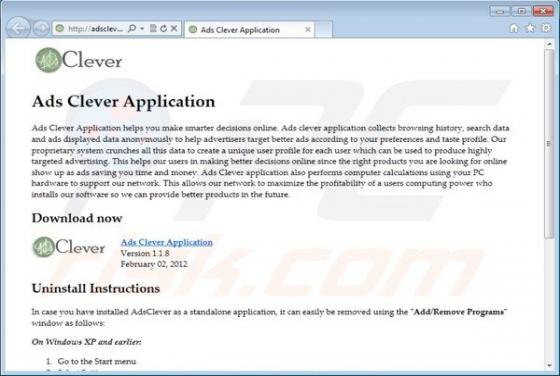Click the site favicon in address bar
This screenshot has height=376, width=560.
(60, 28)
